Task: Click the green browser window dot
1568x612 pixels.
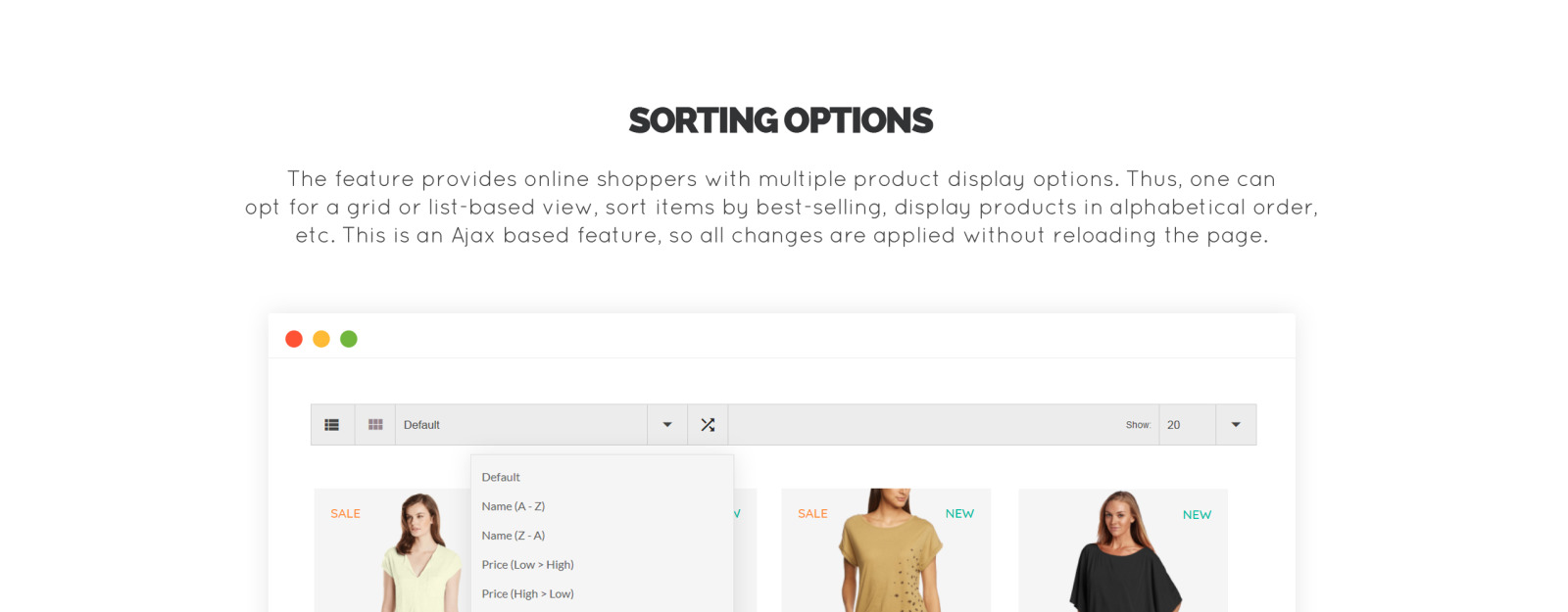Action: pyautogui.click(x=349, y=338)
